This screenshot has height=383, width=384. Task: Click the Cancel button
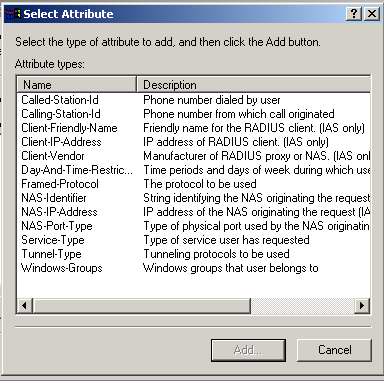(x=334, y=350)
